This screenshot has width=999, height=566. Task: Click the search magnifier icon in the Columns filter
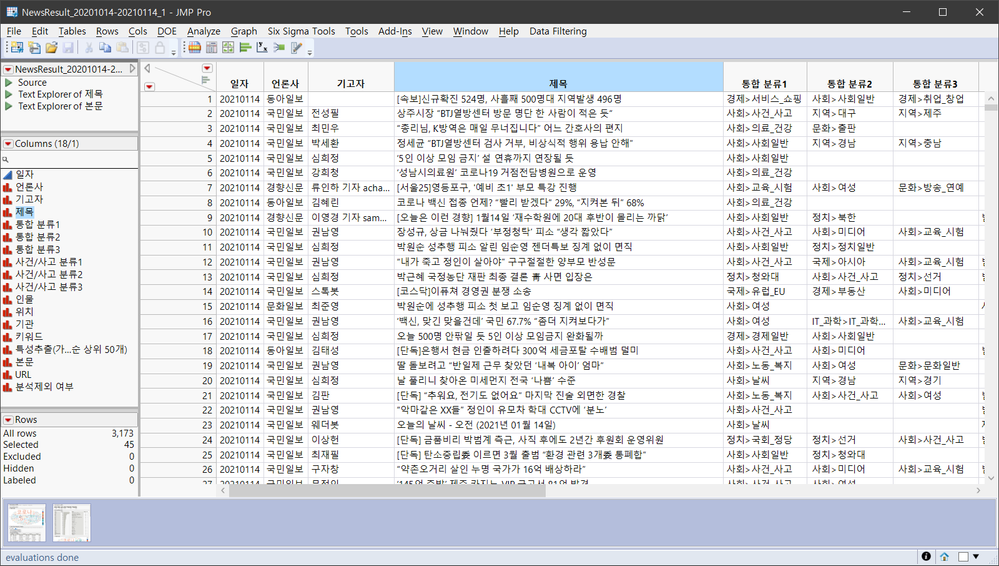6,160
